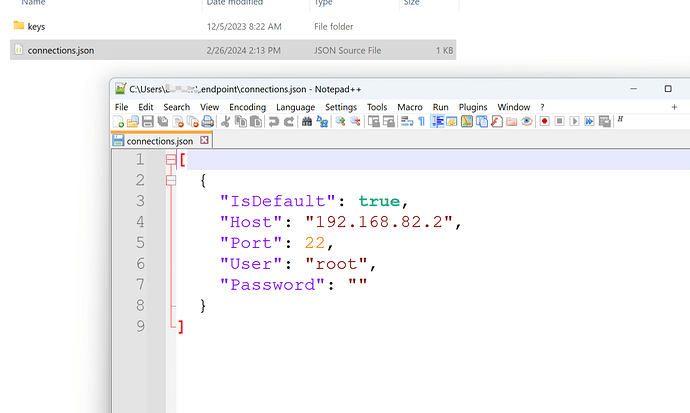Open the File menu
The height and width of the screenshot is (413, 690).
121,107
